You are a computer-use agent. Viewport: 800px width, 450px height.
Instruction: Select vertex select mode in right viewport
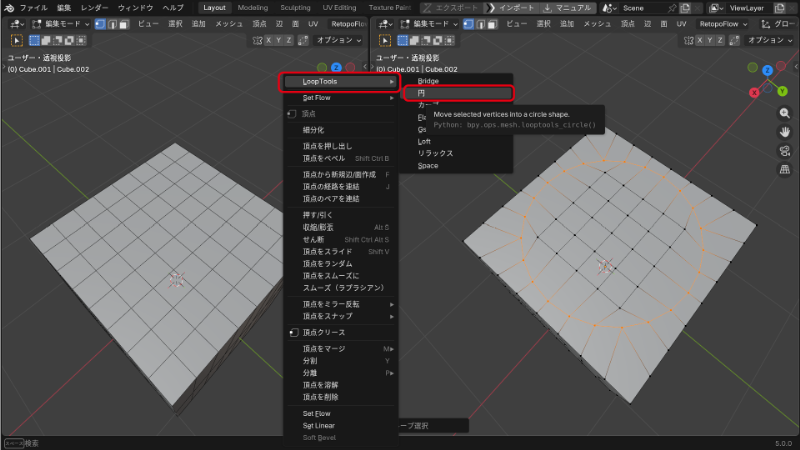coord(468,24)
